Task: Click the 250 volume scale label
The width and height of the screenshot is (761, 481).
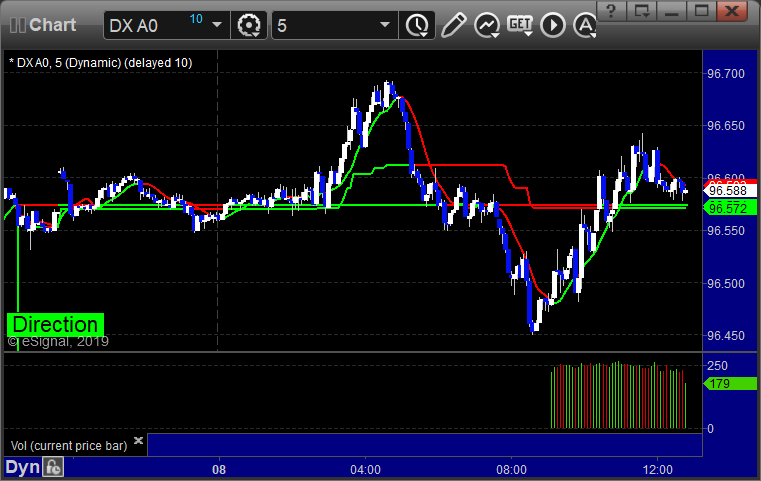Action: point(717,366)
